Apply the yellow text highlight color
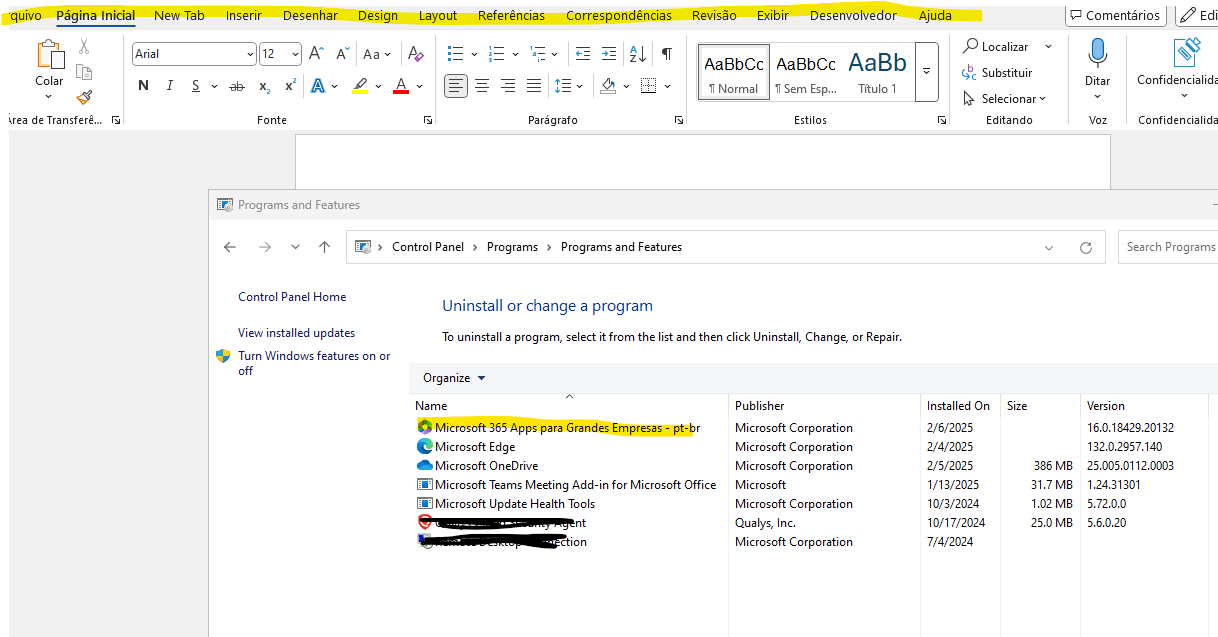The image size is (1218, 637). 360,86
